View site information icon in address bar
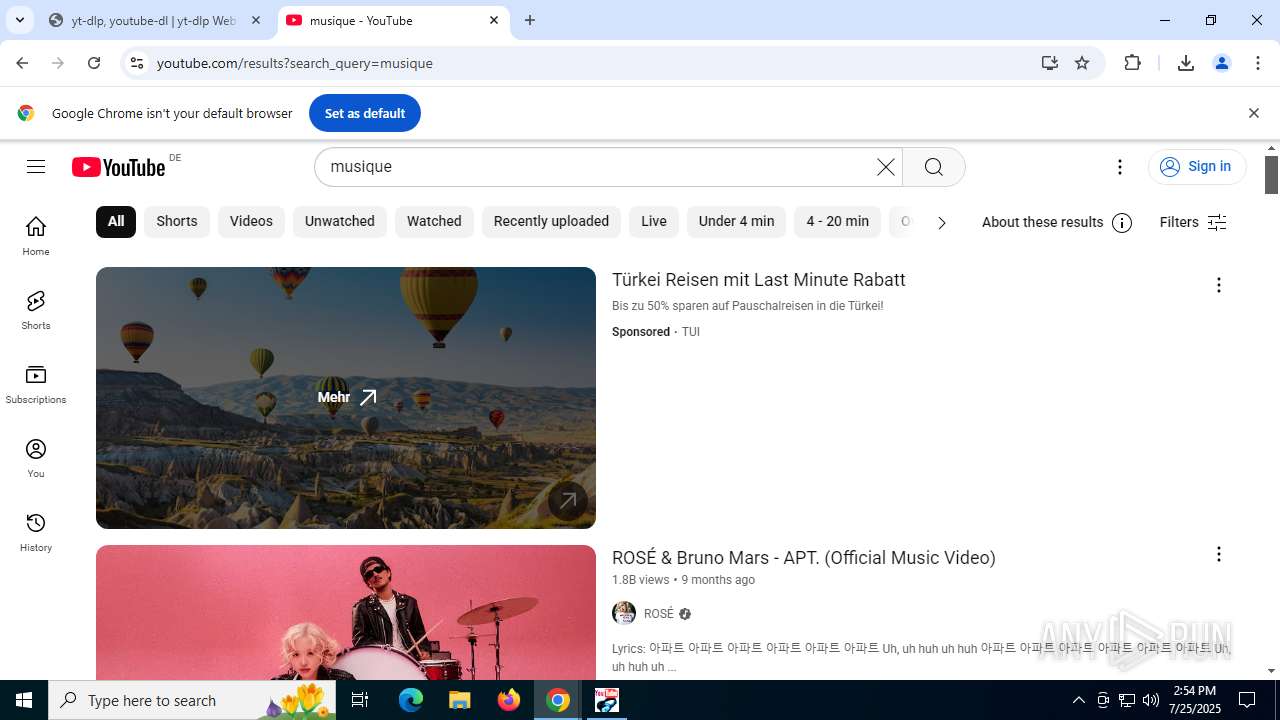Viewport: 1280px width, 720px height. point(137,63)
